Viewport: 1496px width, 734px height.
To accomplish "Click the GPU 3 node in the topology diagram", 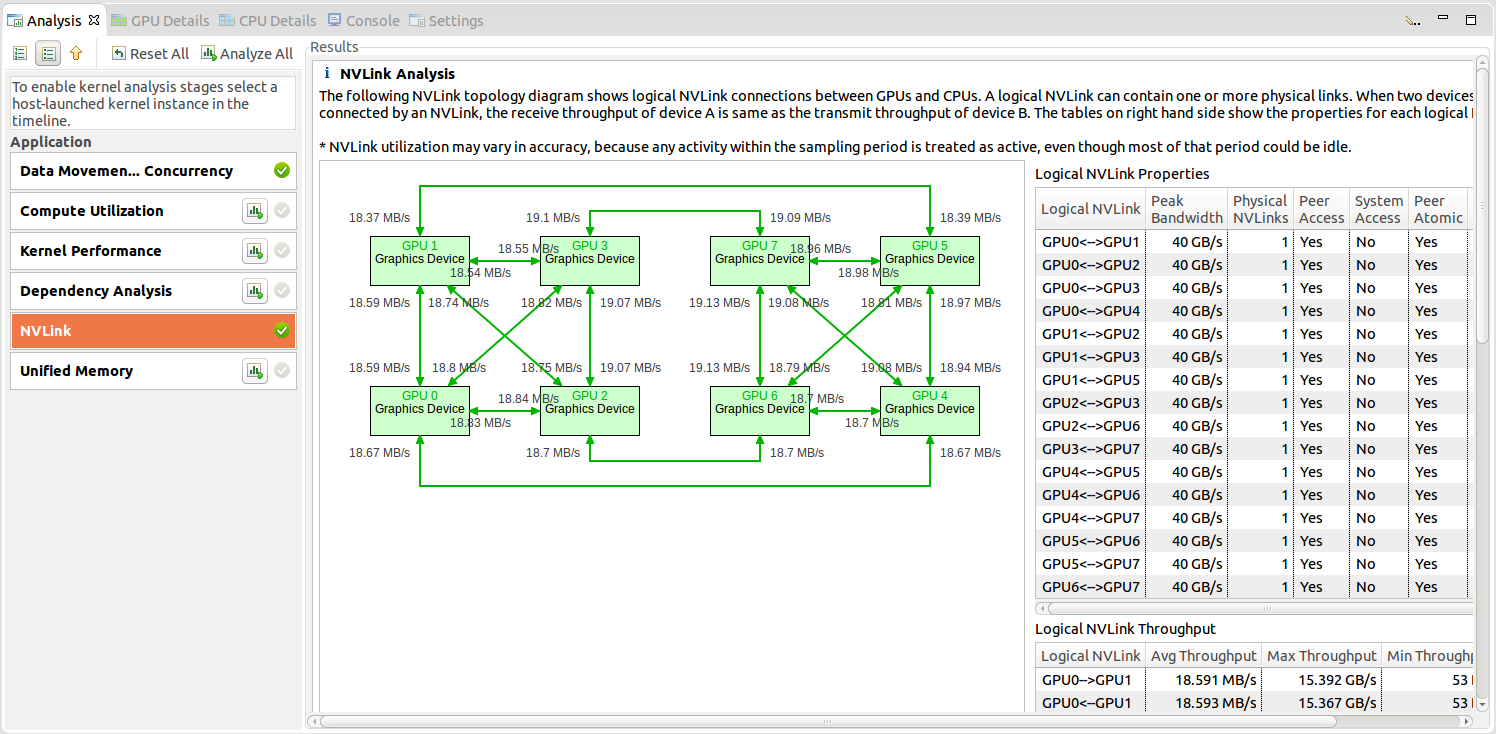I will coord(589,260).
